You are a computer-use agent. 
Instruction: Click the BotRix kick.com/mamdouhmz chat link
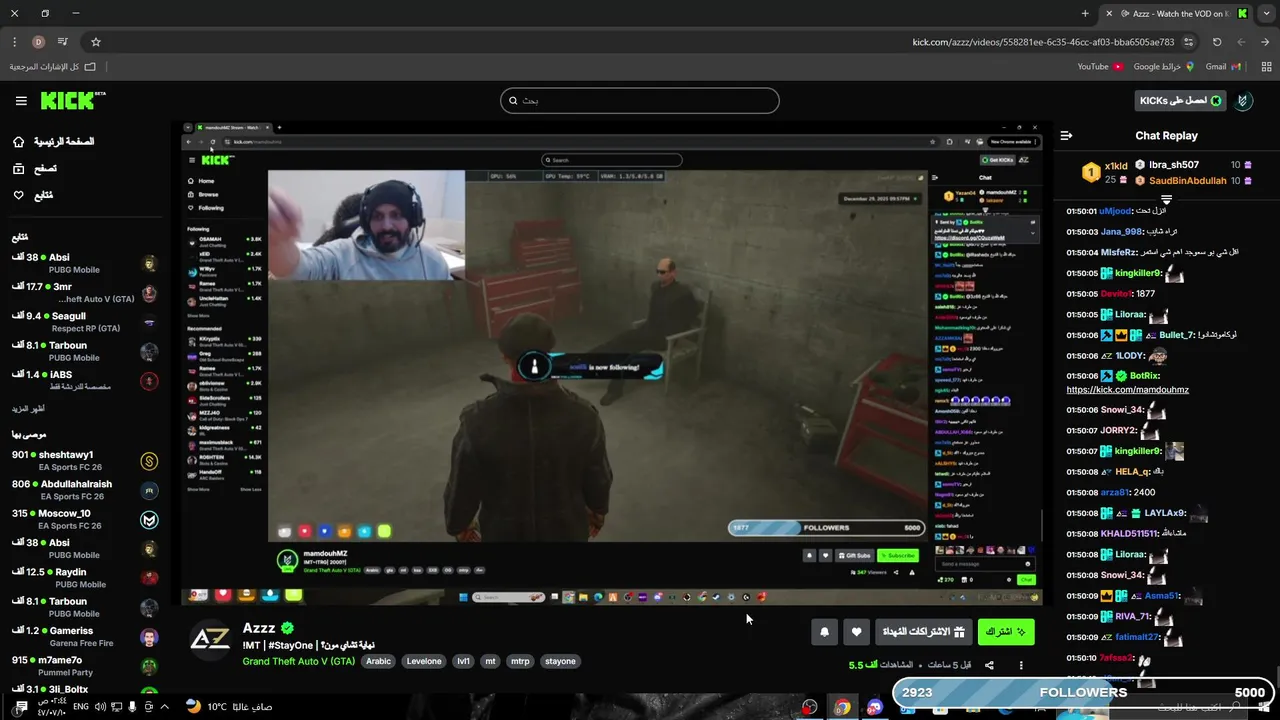pos(1127,390)
